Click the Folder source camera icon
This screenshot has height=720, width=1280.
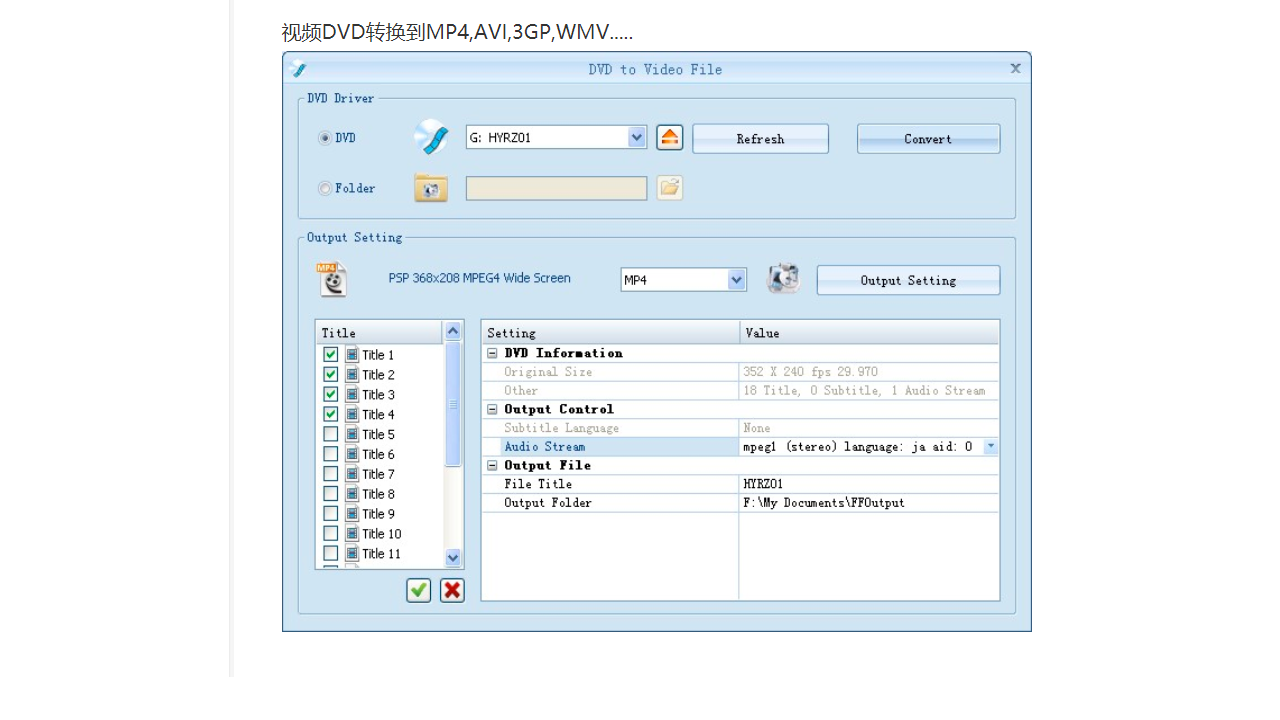click(431, 188)
